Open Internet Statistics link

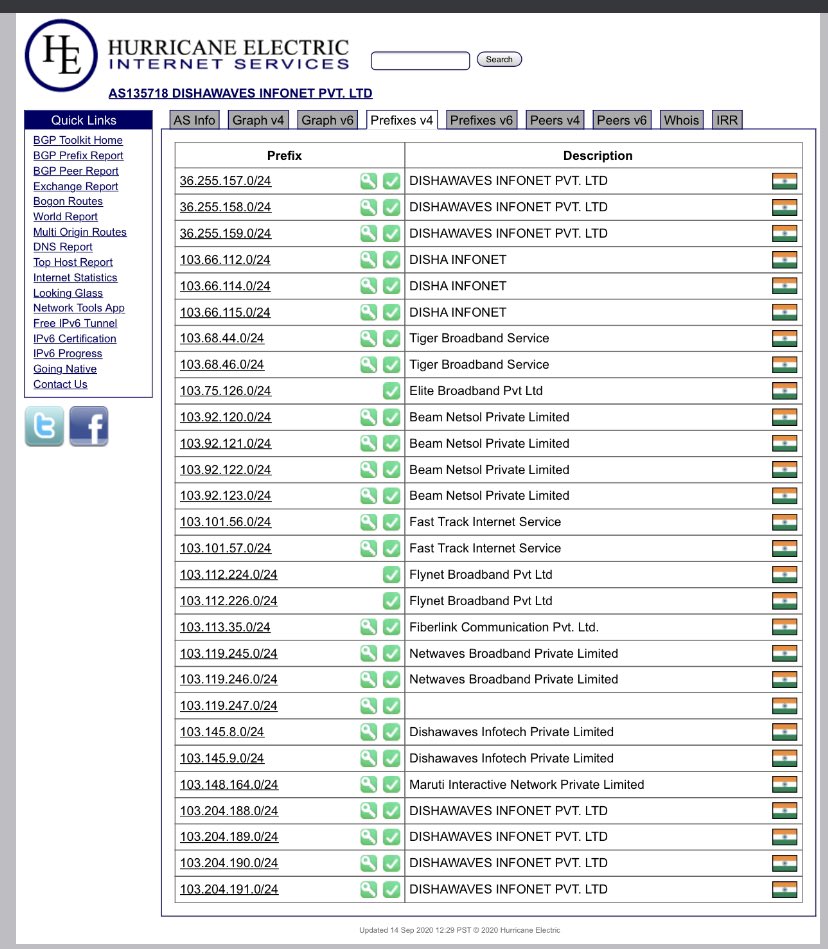click(75, 277)
